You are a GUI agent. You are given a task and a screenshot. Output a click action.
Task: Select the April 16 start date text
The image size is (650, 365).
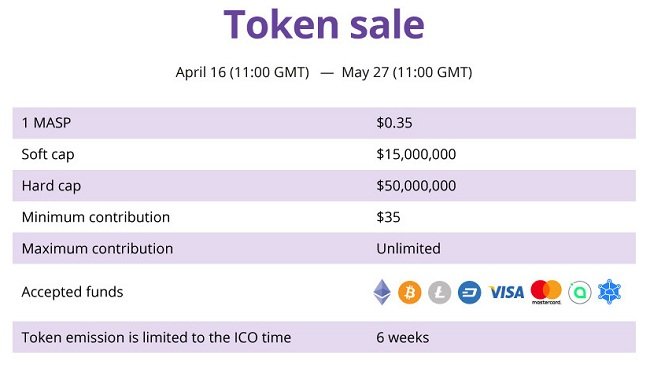click(x=242, y=72)
